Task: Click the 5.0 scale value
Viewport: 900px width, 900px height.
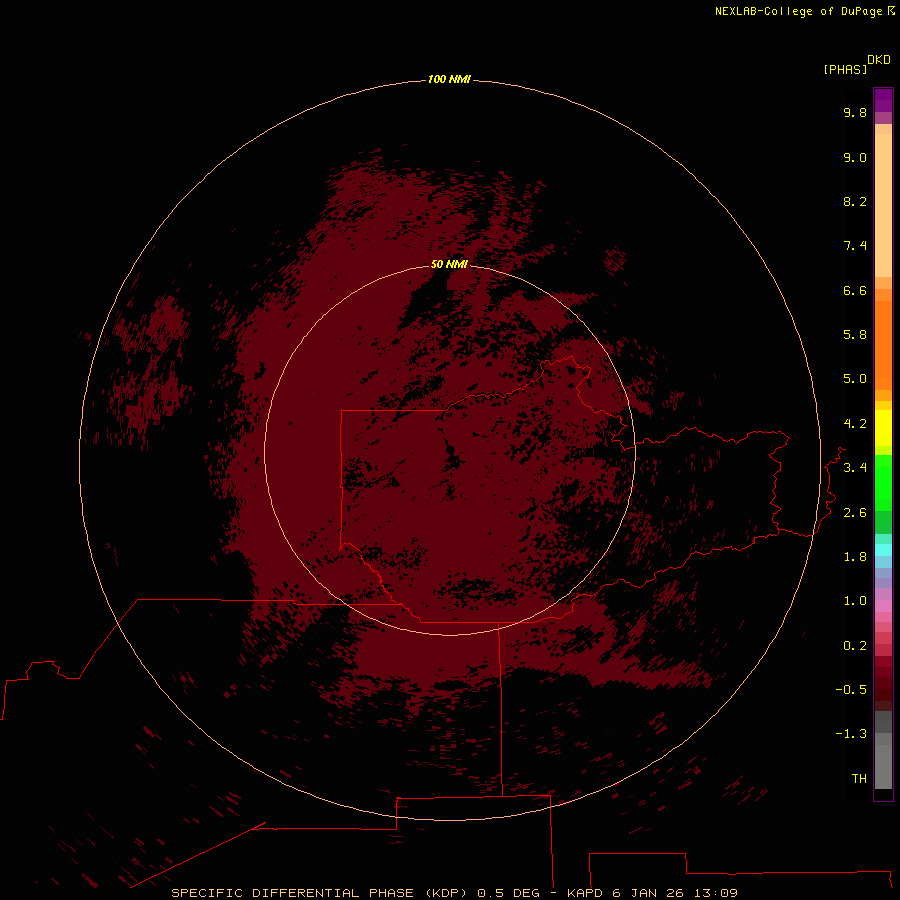Action: pos(855,379)
